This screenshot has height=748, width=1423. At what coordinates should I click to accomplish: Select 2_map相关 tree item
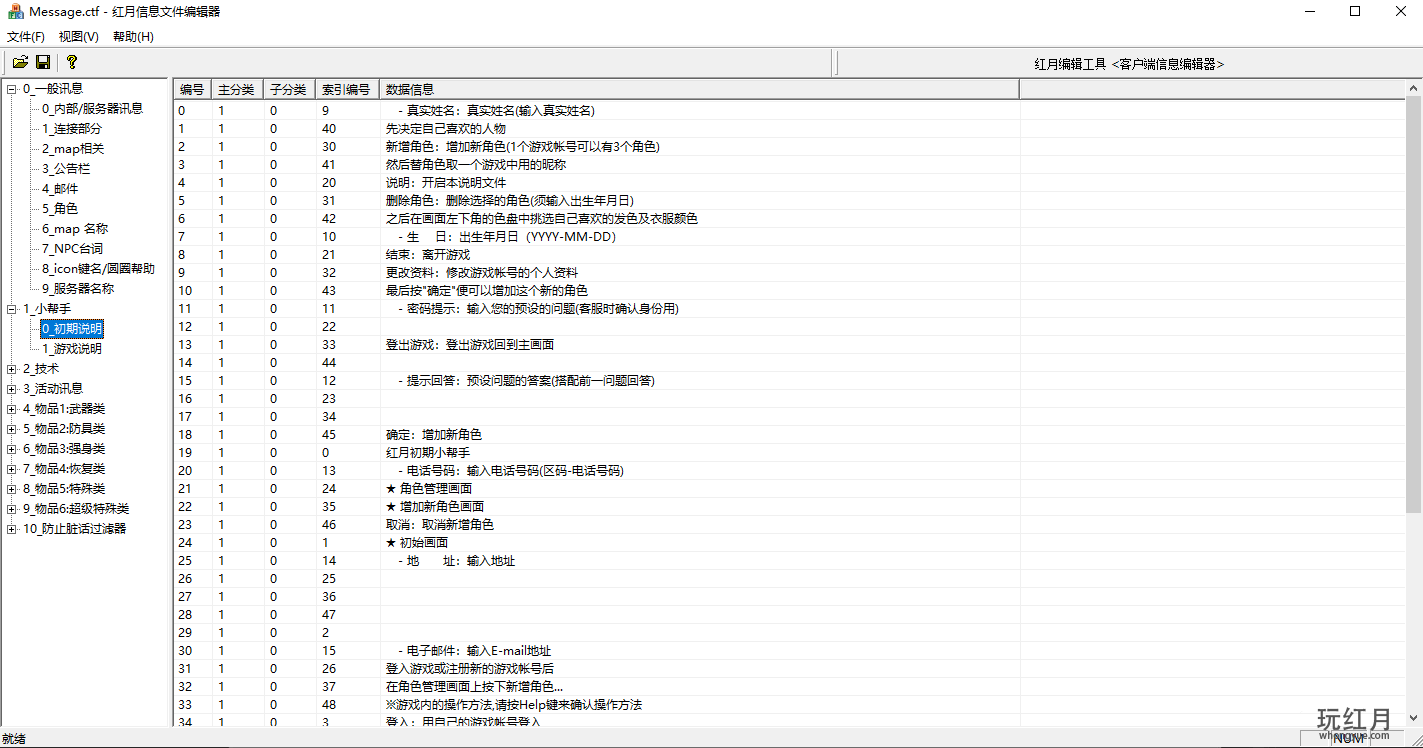pyautogui.click(x=72, y=149)
